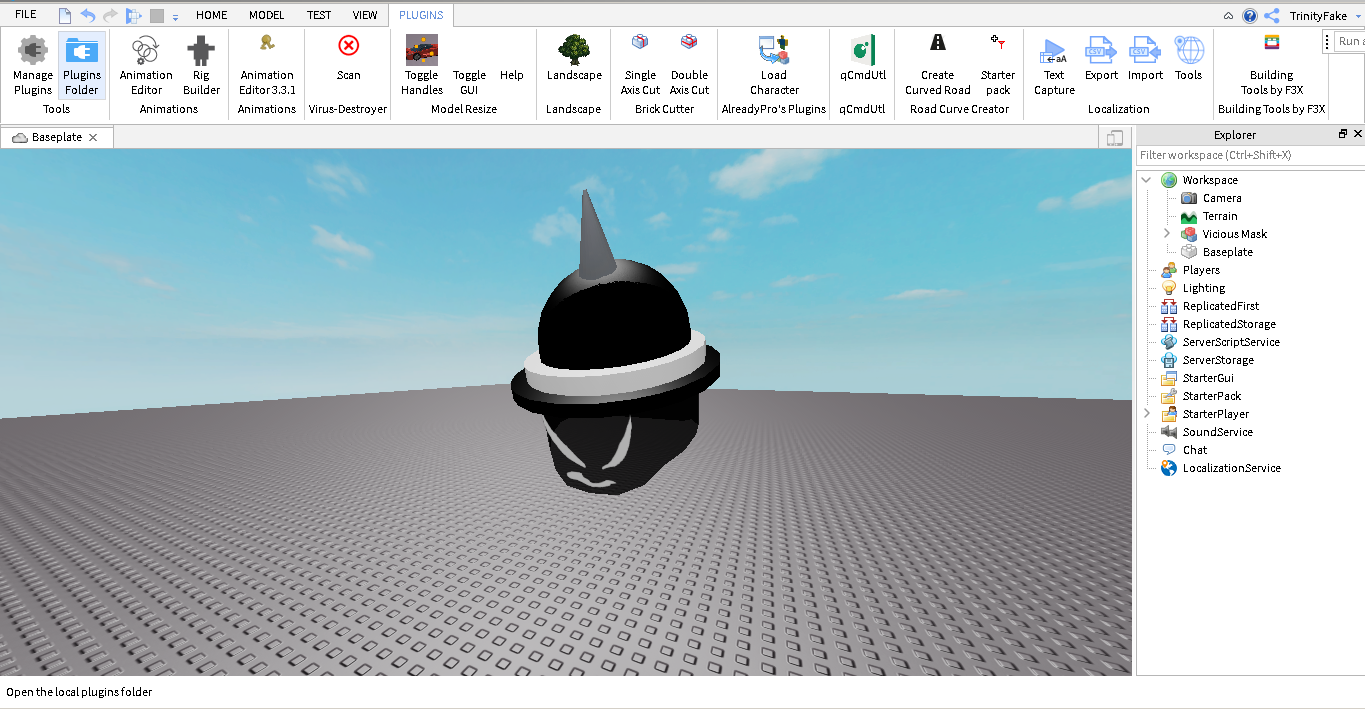
Task: Select Vicious Mask in Explorer
Action: (1234, 234)
